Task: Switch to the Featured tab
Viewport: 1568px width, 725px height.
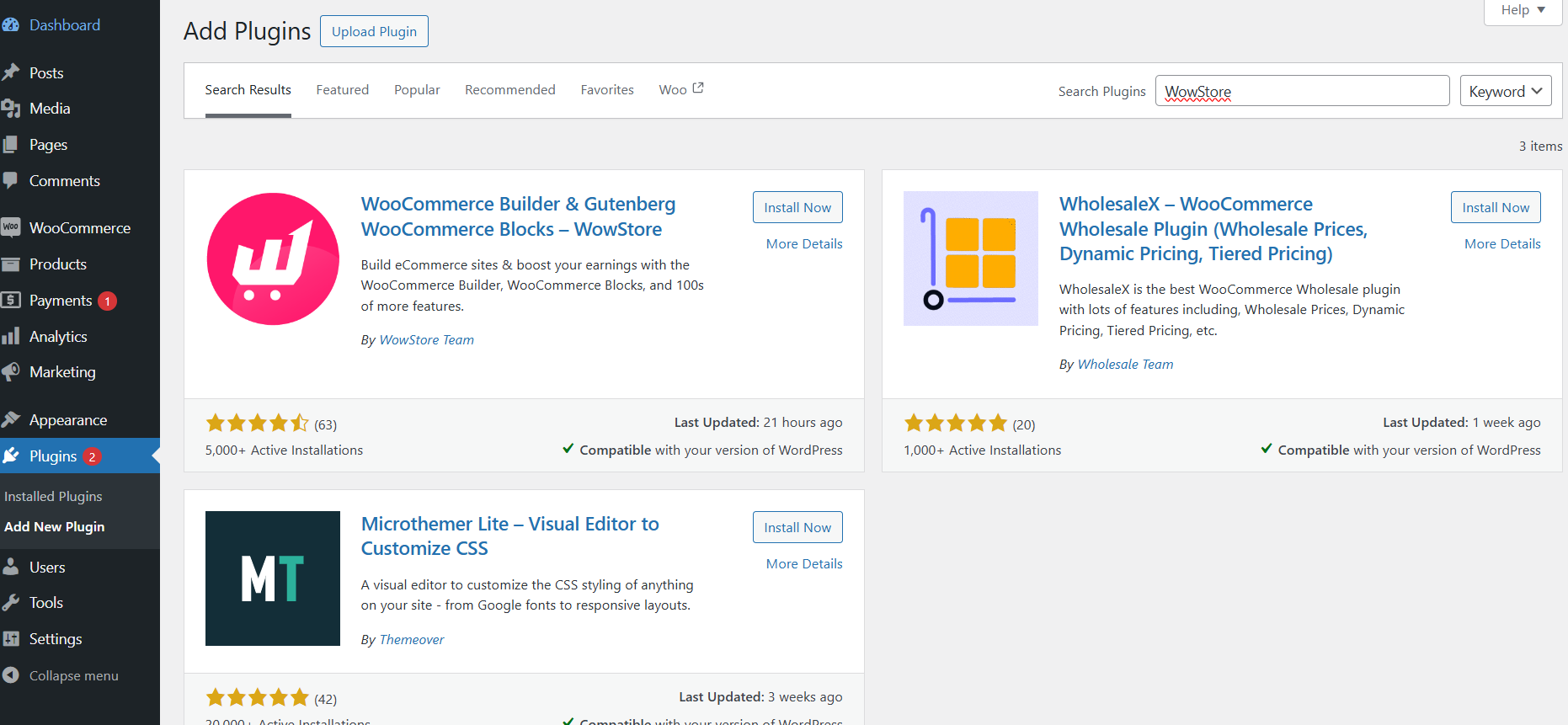Action: coord(343,90)
